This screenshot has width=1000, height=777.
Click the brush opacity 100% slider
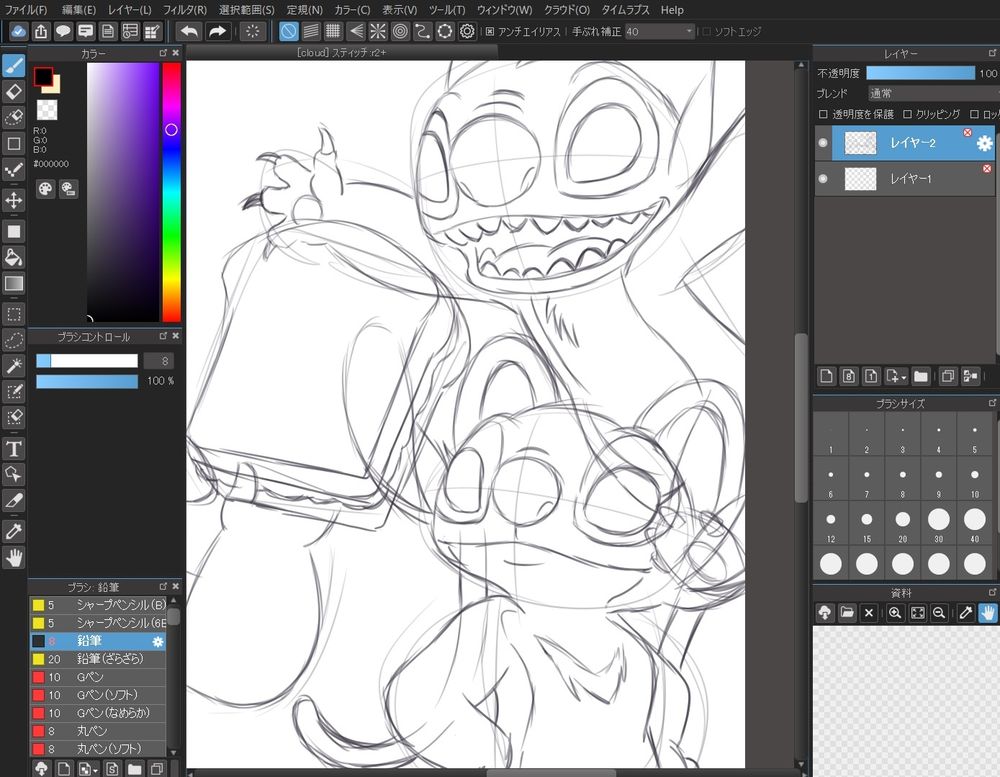[x=87, y=381]
